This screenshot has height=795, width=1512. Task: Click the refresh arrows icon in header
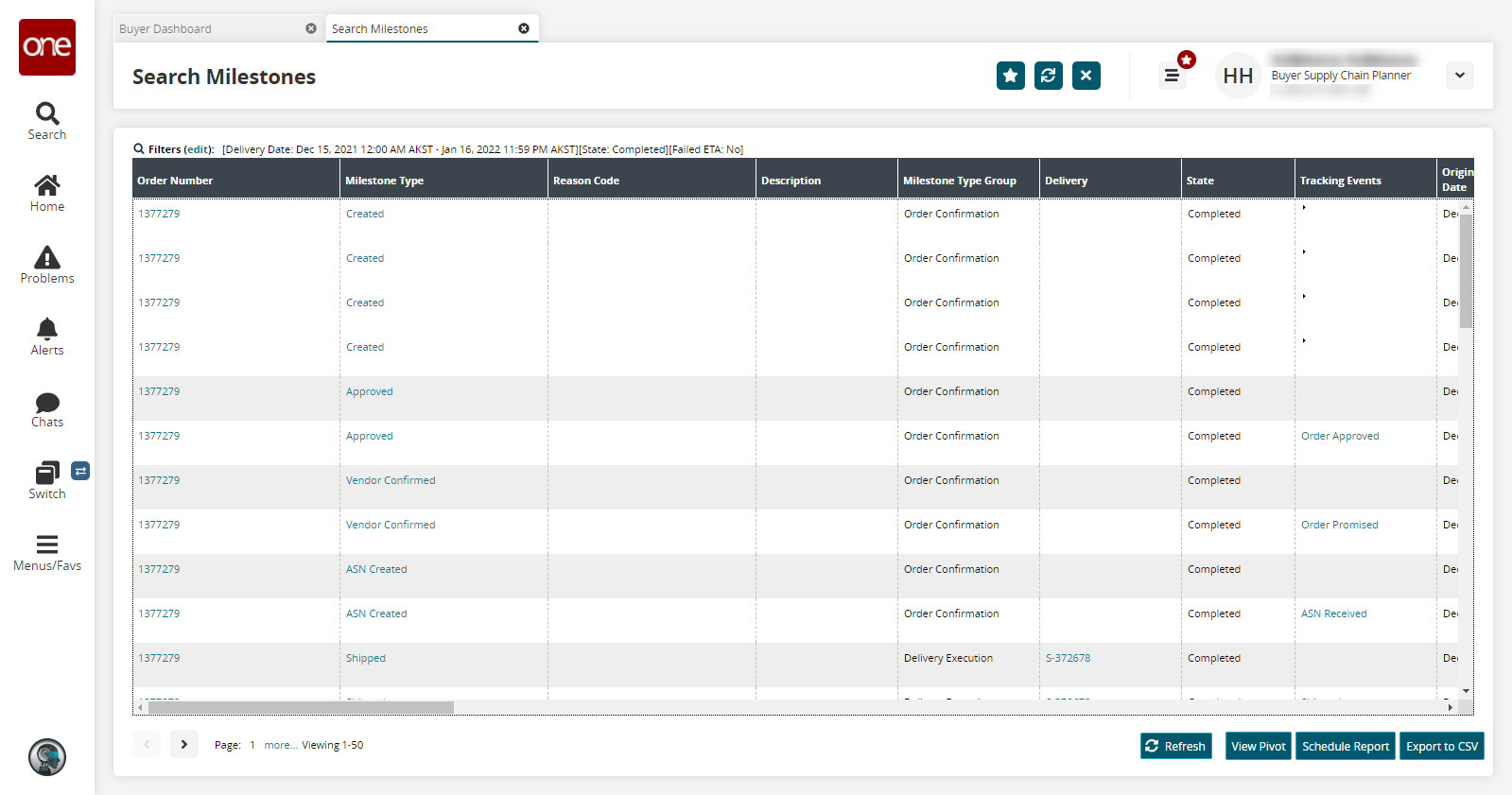[1048, 76]
